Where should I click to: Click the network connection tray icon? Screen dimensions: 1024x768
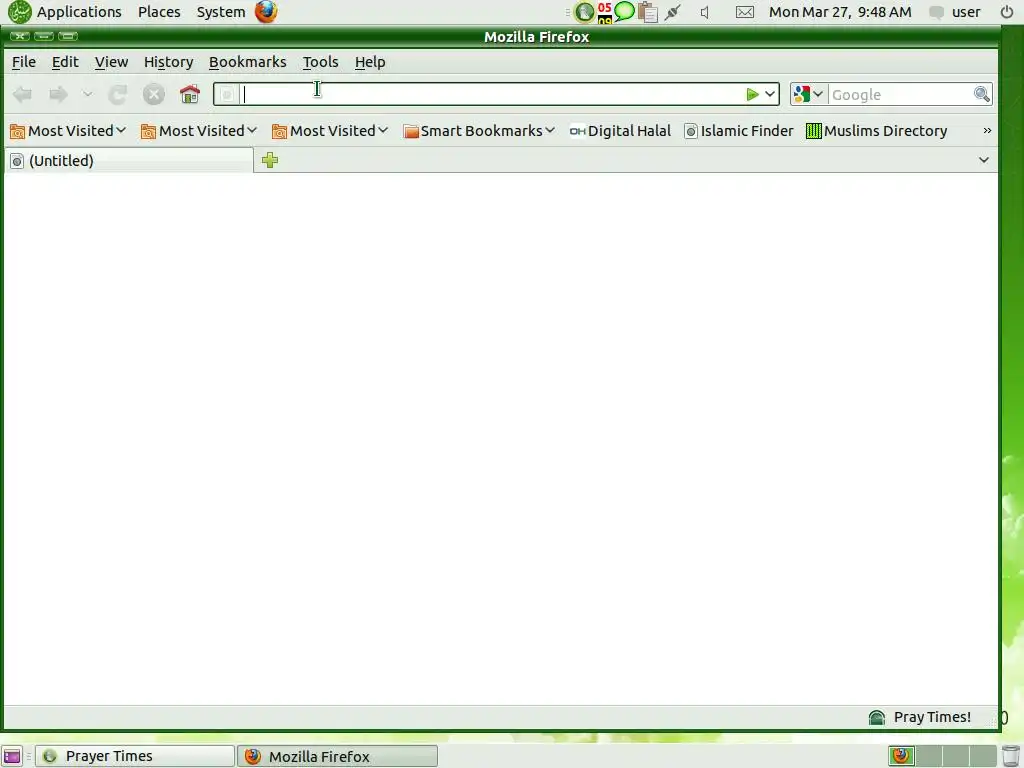(x=673, y=12)
